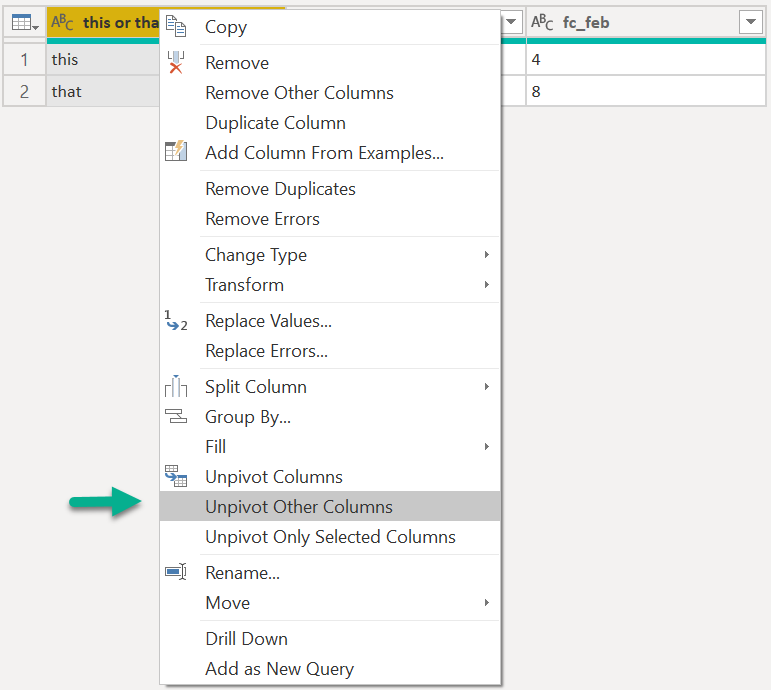
Task: Expand the Split Column submenu arrow
Action: [x=486, y=387]
